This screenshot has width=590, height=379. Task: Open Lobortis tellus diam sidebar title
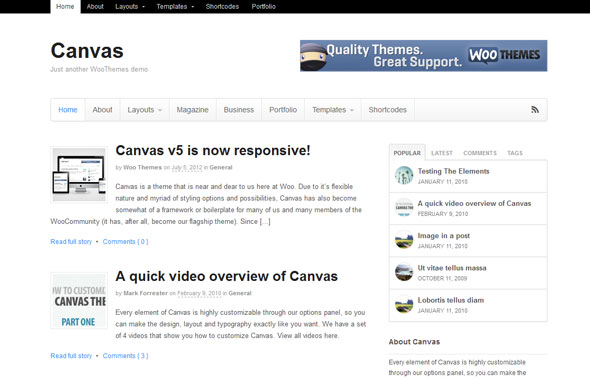pos(451,300)
